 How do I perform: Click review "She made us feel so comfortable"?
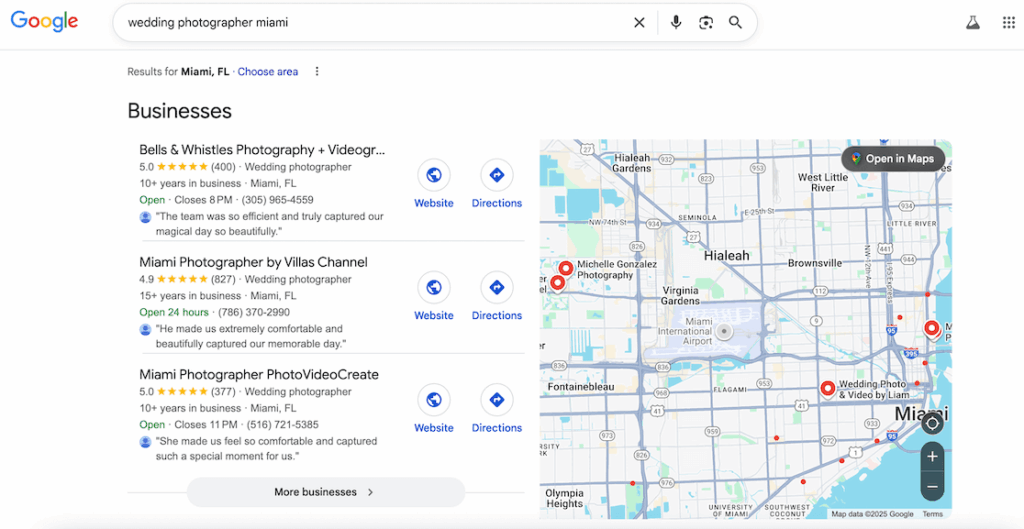point(266,449)
